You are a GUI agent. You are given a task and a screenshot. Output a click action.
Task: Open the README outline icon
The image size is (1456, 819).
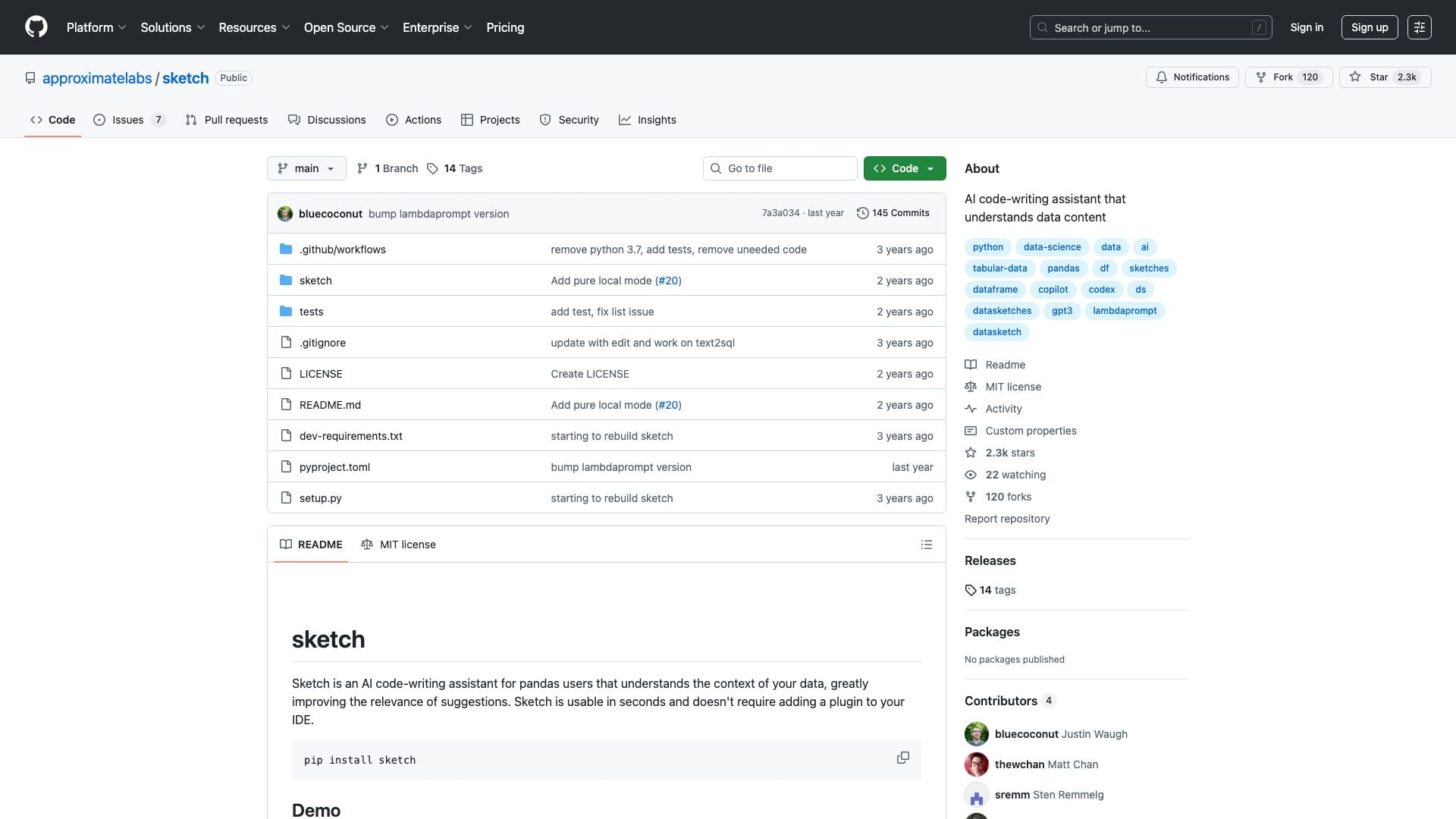(926, 544)
